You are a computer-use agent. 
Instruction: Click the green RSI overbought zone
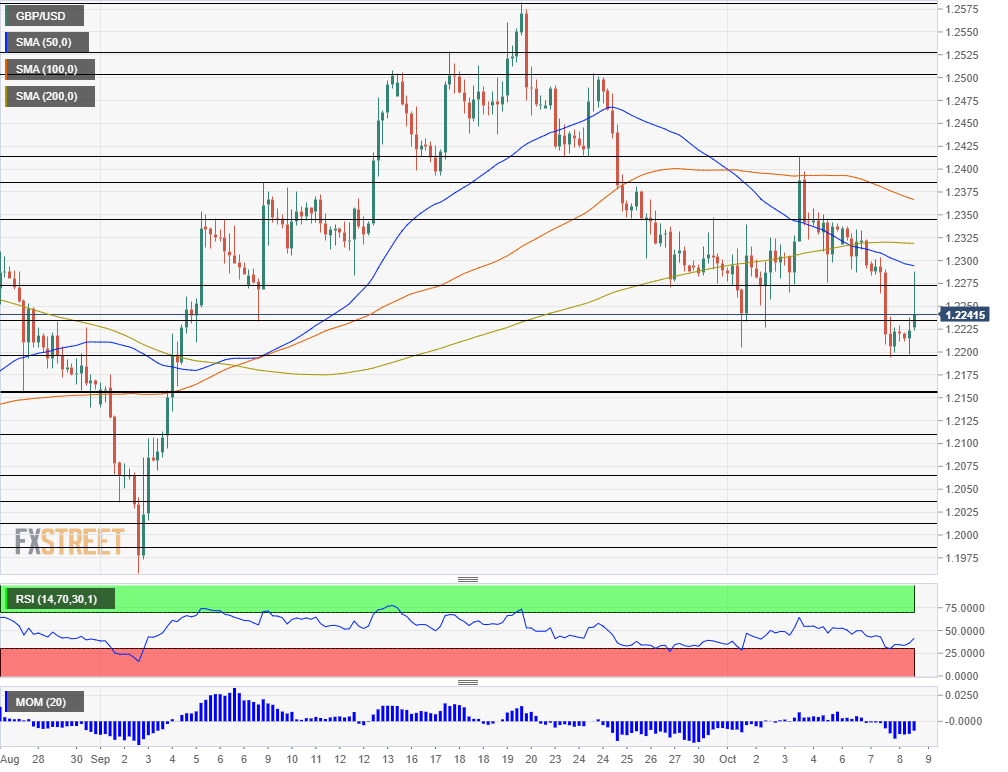coord(500,599)
